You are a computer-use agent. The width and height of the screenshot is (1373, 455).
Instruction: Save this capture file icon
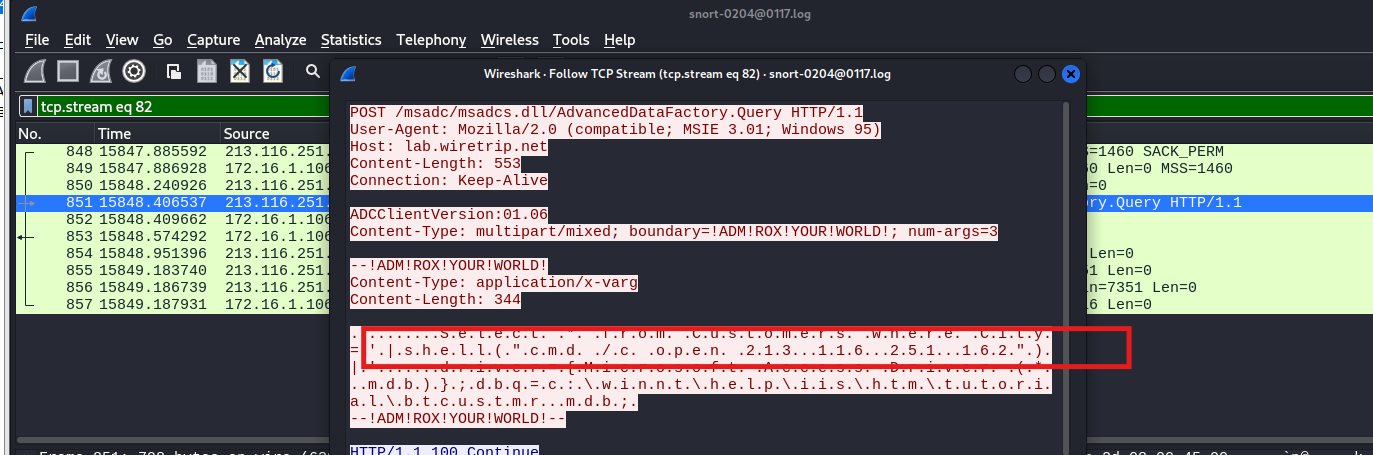pos(207,71)
